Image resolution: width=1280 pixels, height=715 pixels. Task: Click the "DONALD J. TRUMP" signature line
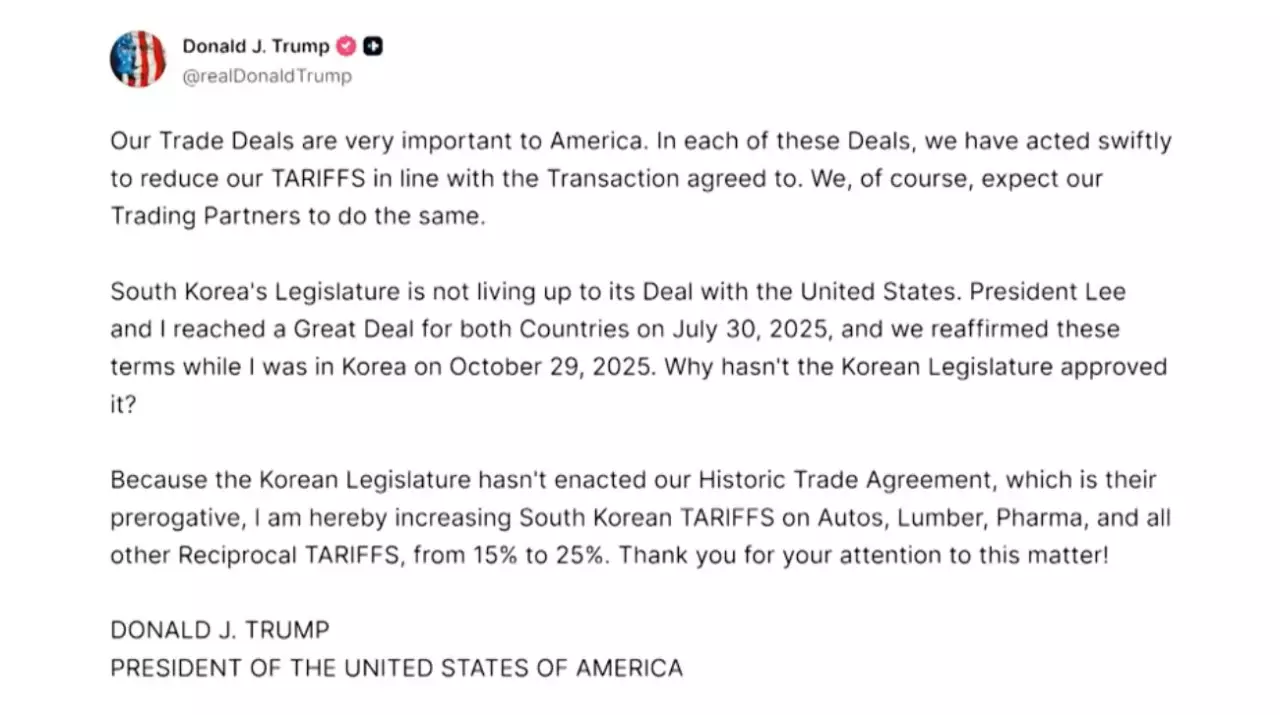pos(220,630)
